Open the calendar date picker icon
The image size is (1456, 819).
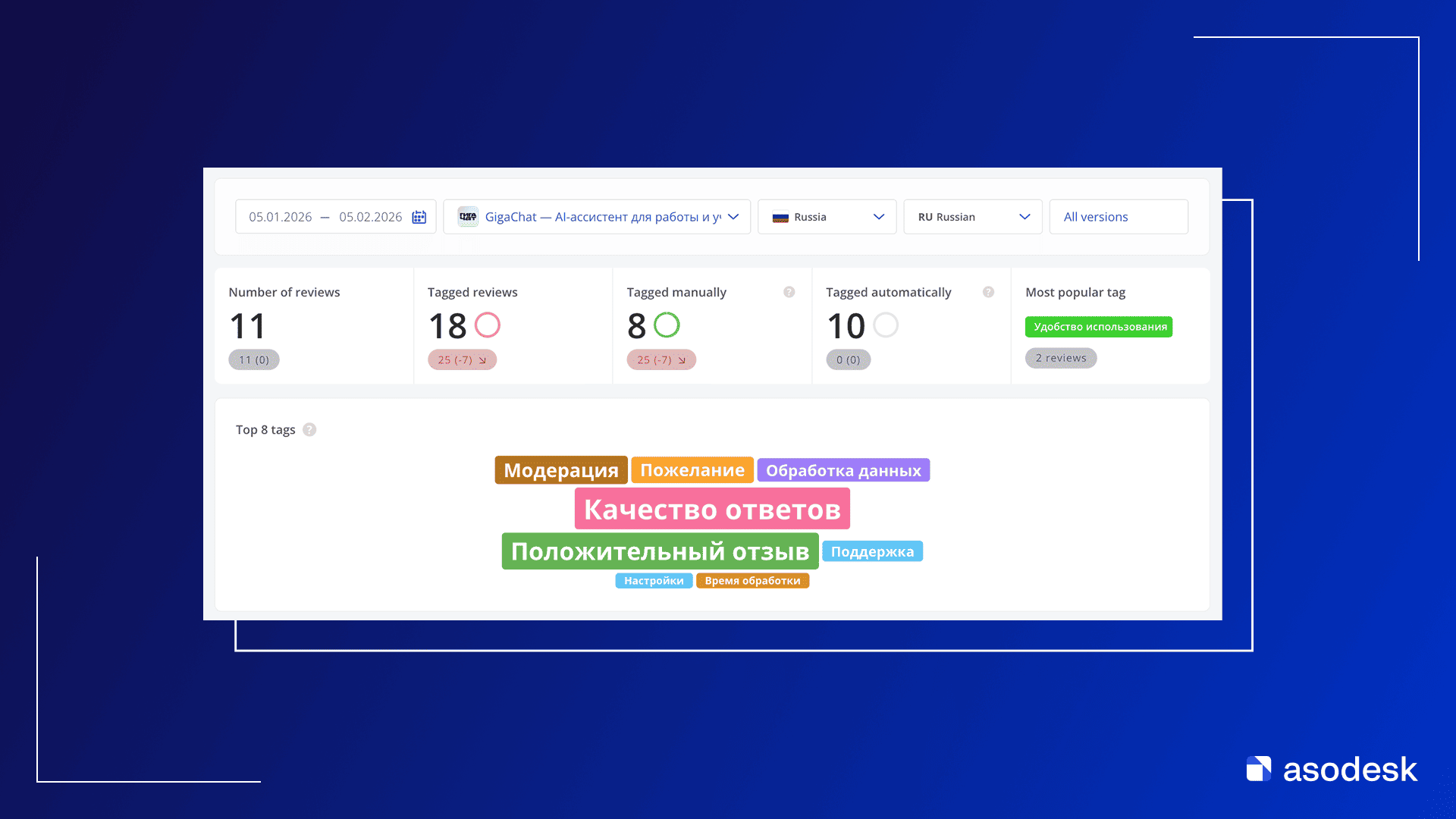click(x=419, y=217)
